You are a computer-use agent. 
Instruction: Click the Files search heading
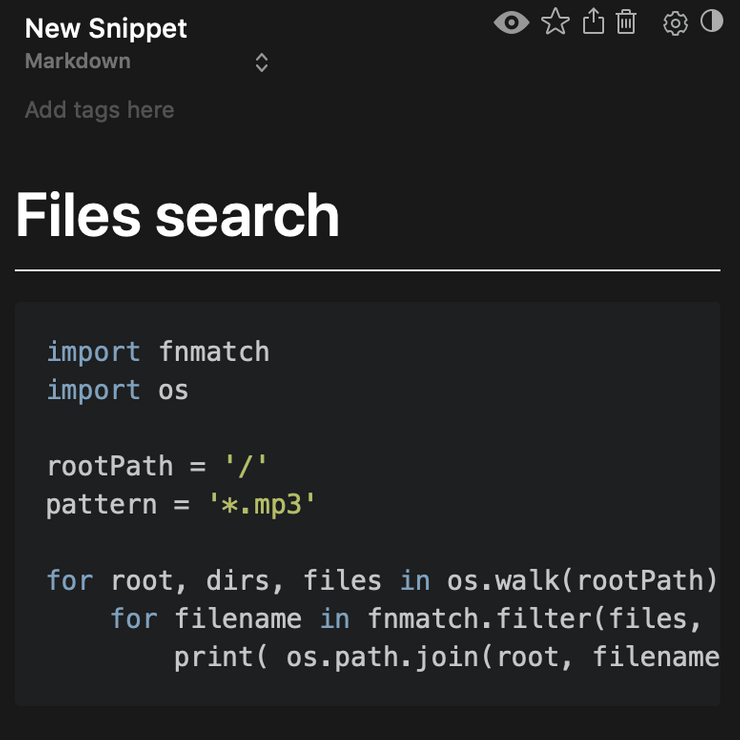(x=177, y=215)
